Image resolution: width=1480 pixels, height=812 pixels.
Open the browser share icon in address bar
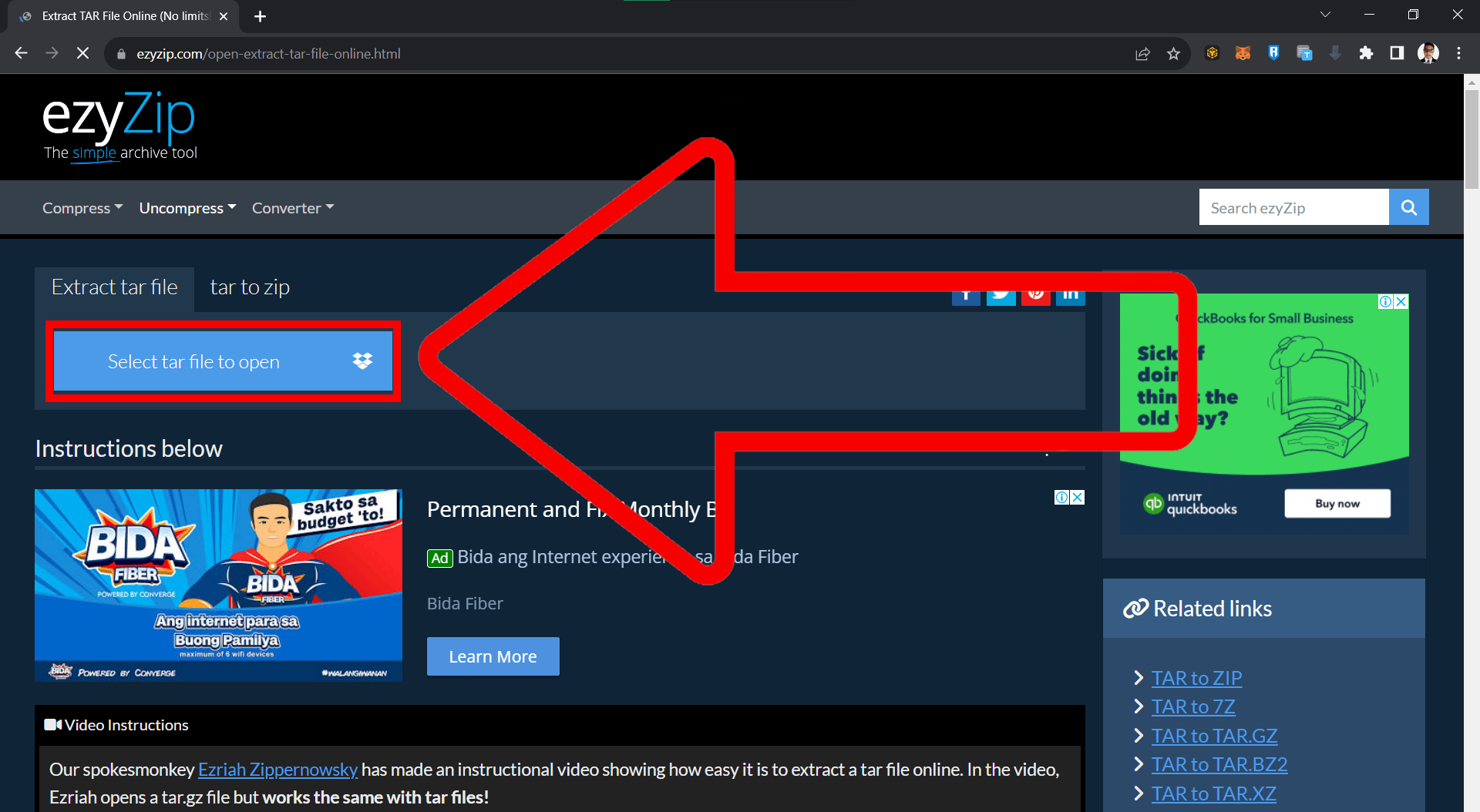(1142, 53)
